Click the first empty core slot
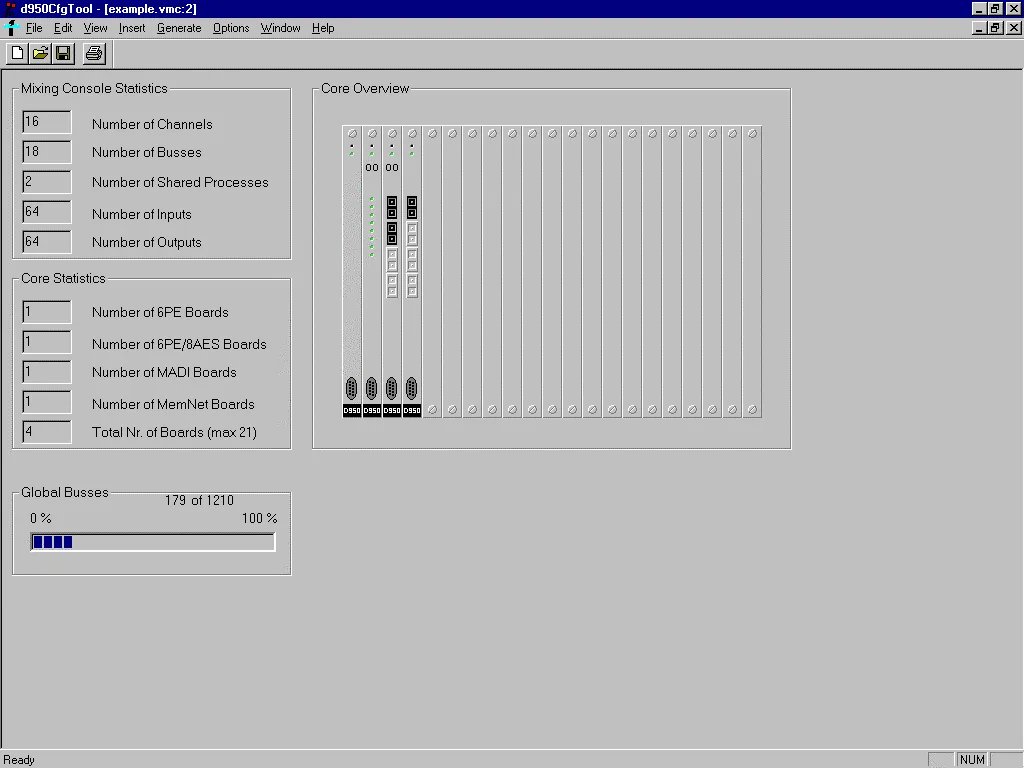Viewport: 1024px width, 768px height. 432,272
